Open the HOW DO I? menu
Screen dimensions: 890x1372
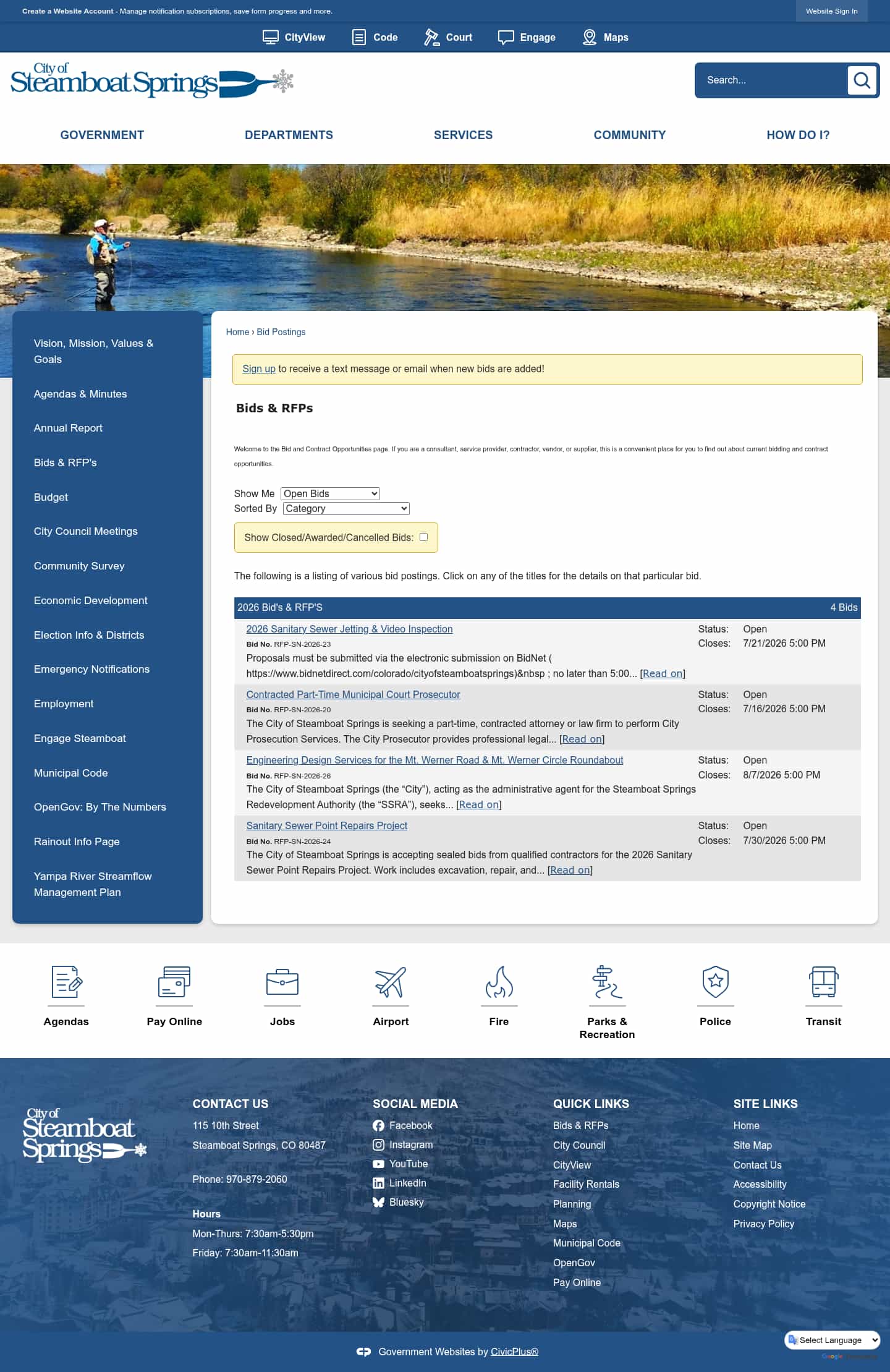[798, 135]
